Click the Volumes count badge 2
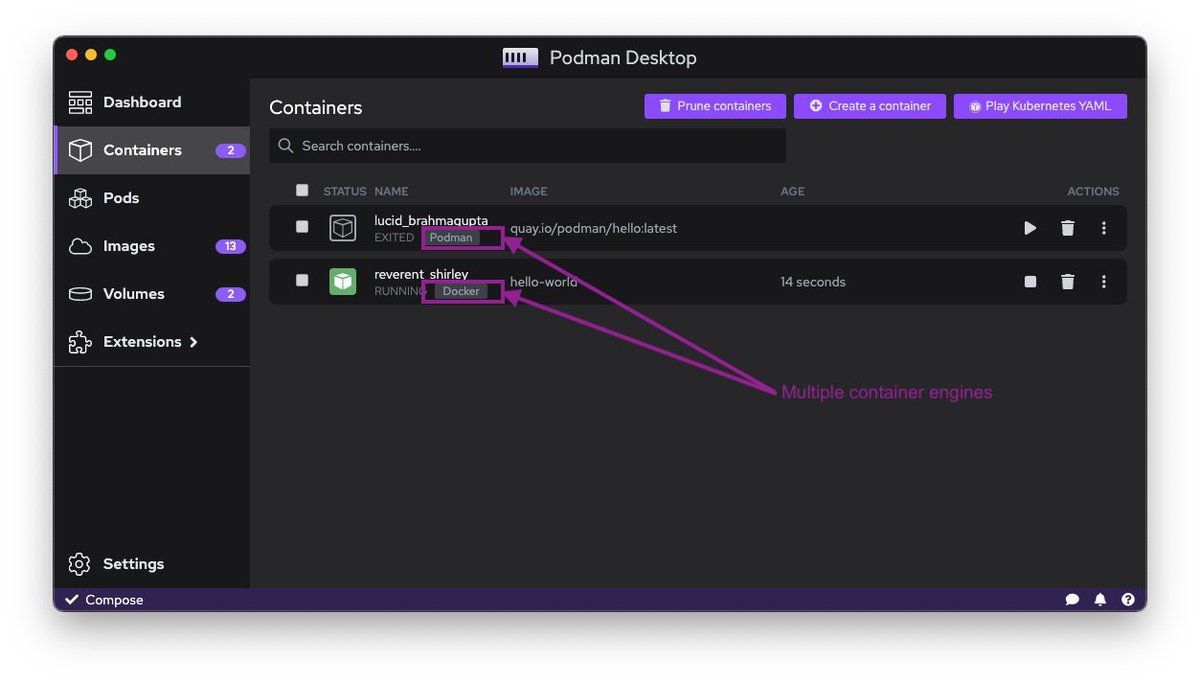 pyautogui.click(x=230, y=294)
